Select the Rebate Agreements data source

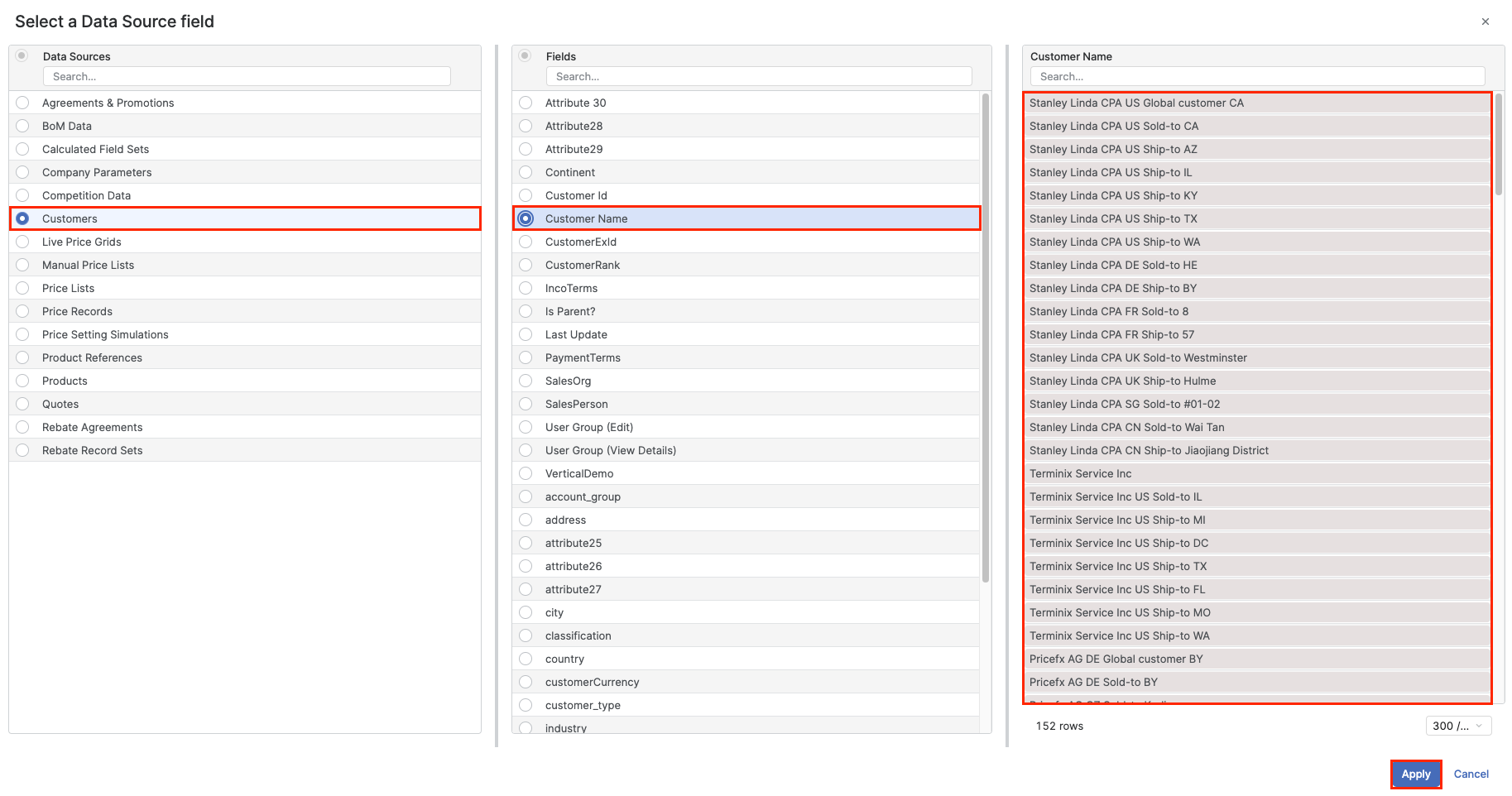pyautogui.click(x=23, y=427)
